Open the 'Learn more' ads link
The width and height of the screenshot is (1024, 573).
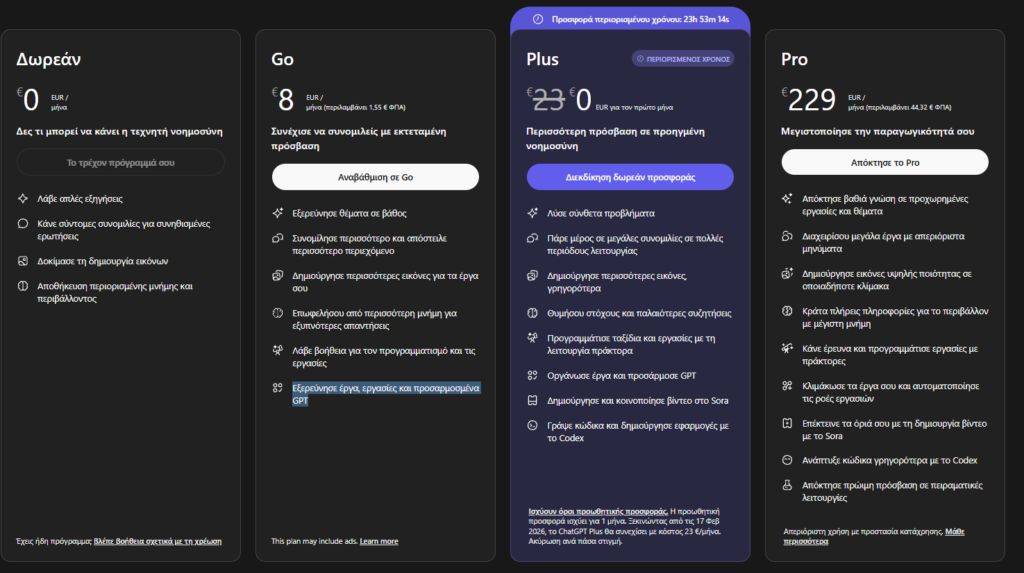(x=379, y=541)
